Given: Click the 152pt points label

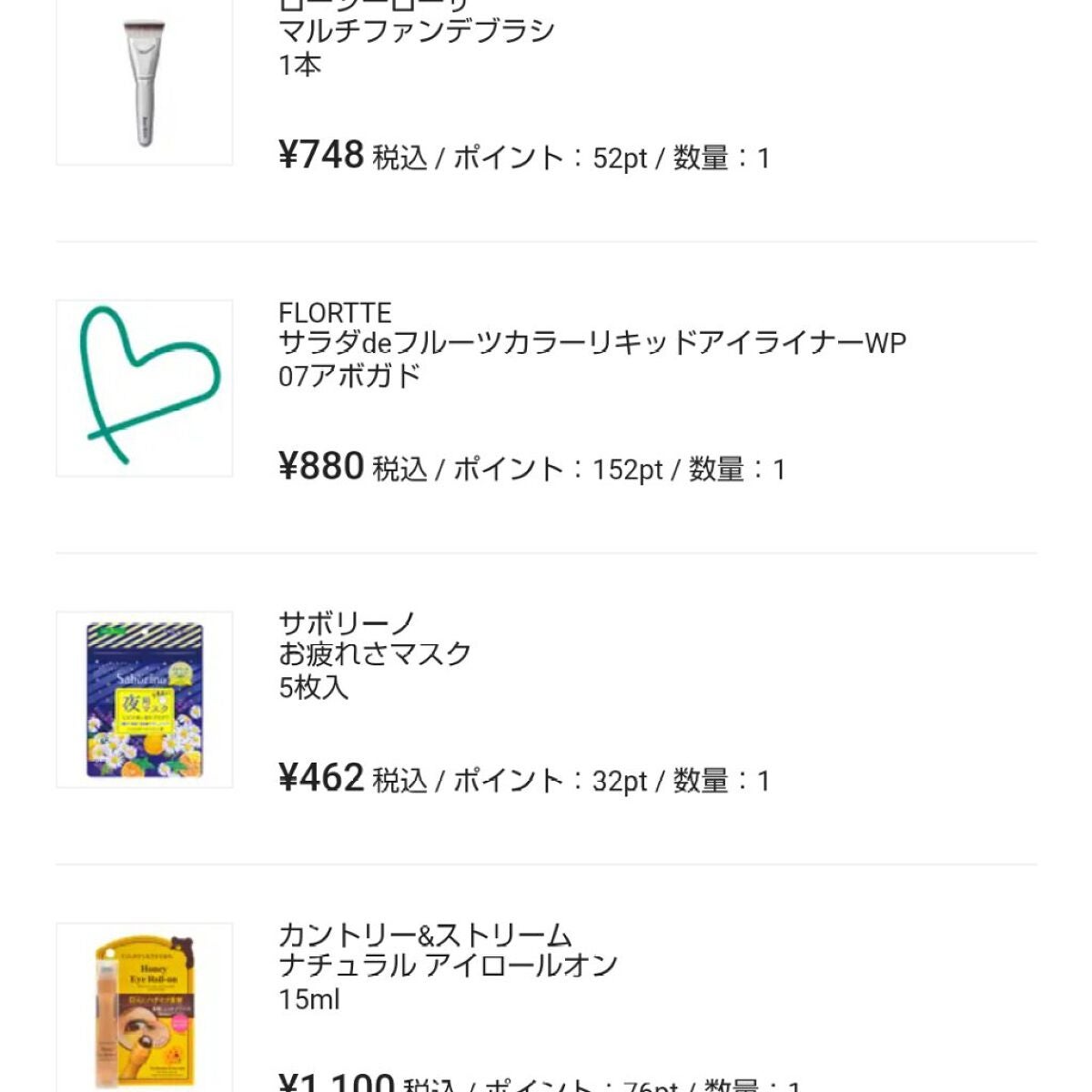Looking at the screenshot, I should [627, 470].
